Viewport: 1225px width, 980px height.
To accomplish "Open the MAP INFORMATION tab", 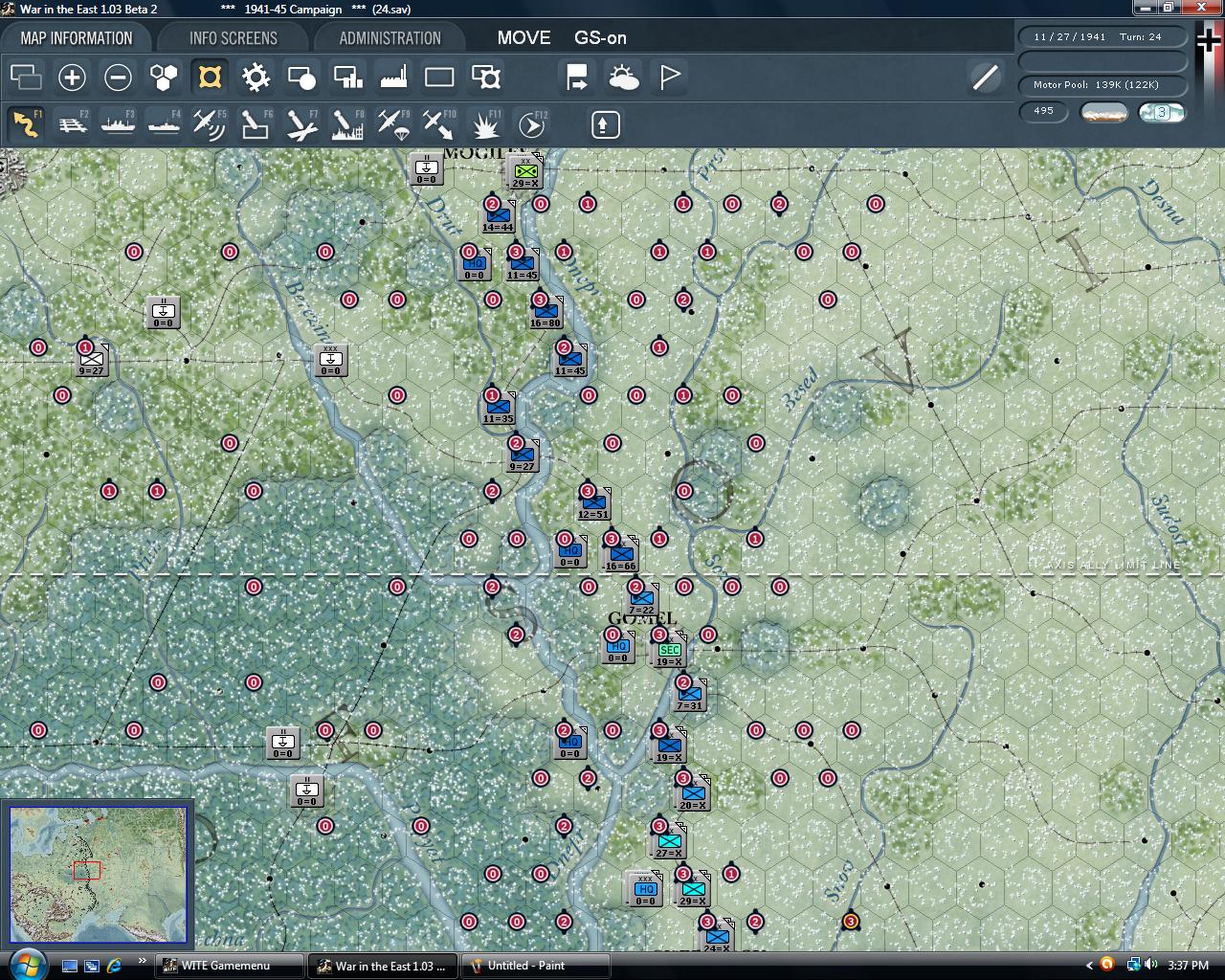I will coord(77,38).
